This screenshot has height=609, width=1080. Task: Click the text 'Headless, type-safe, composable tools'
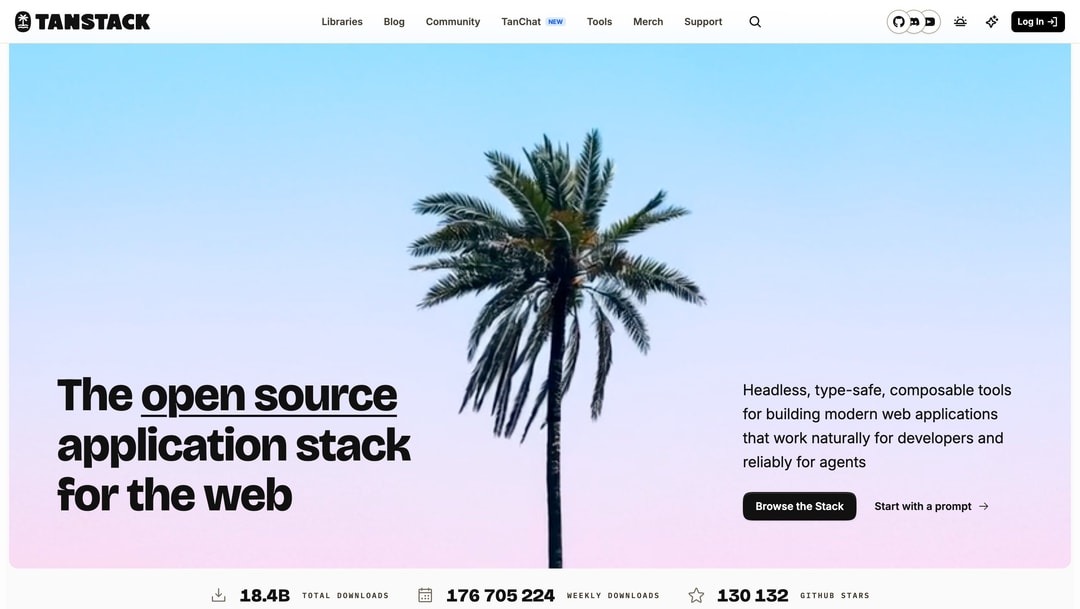(x=877, y=390)
